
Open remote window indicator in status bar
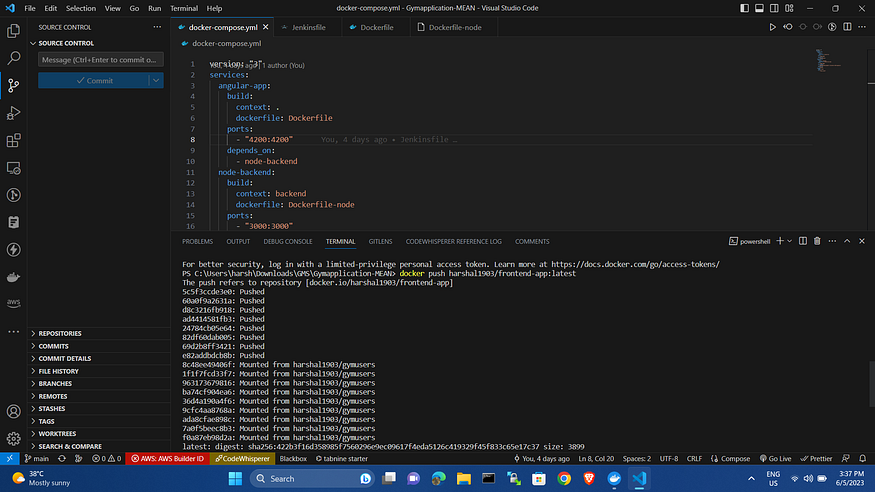[9, 459]
